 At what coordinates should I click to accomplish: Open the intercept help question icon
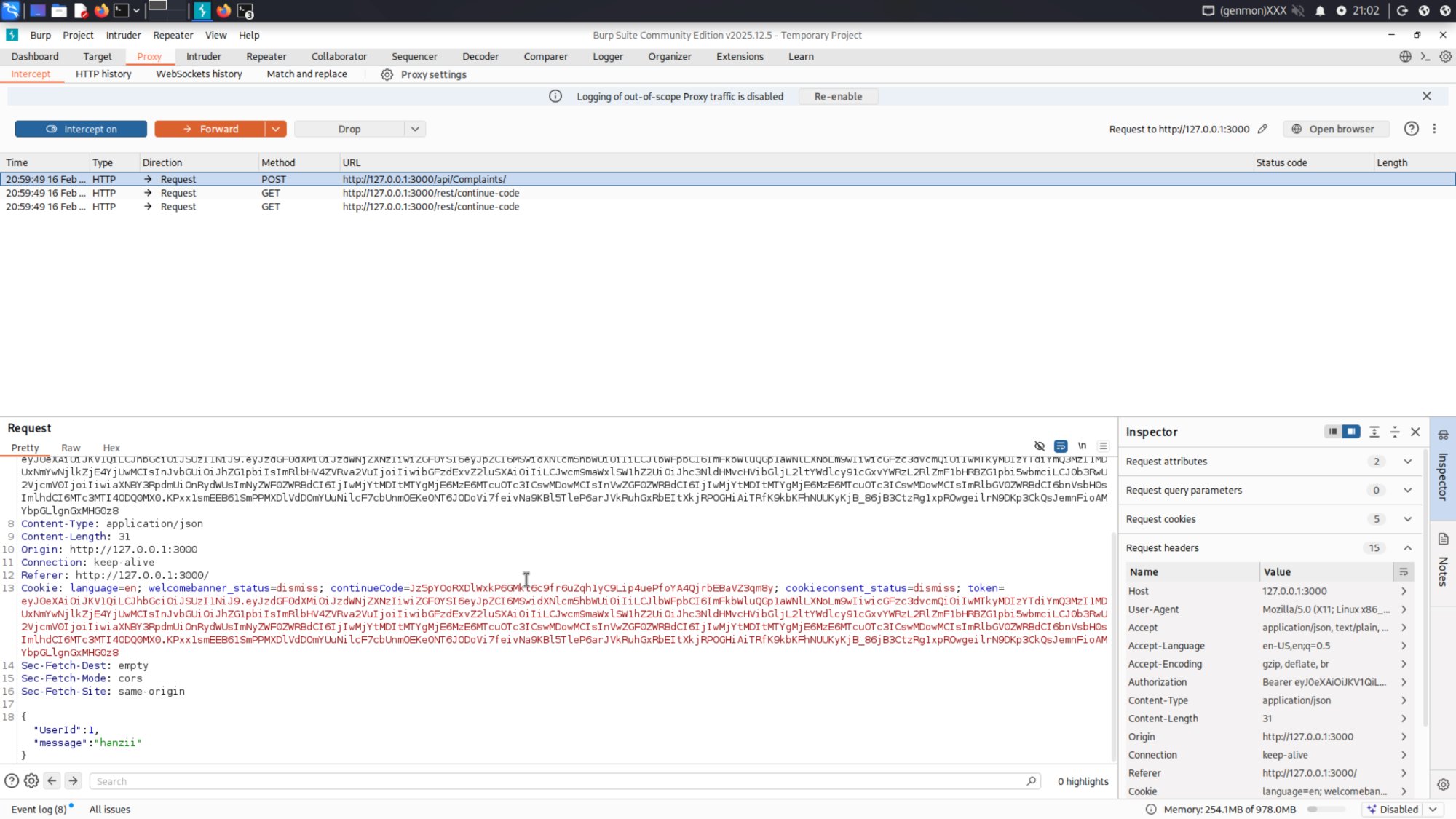1411,129
